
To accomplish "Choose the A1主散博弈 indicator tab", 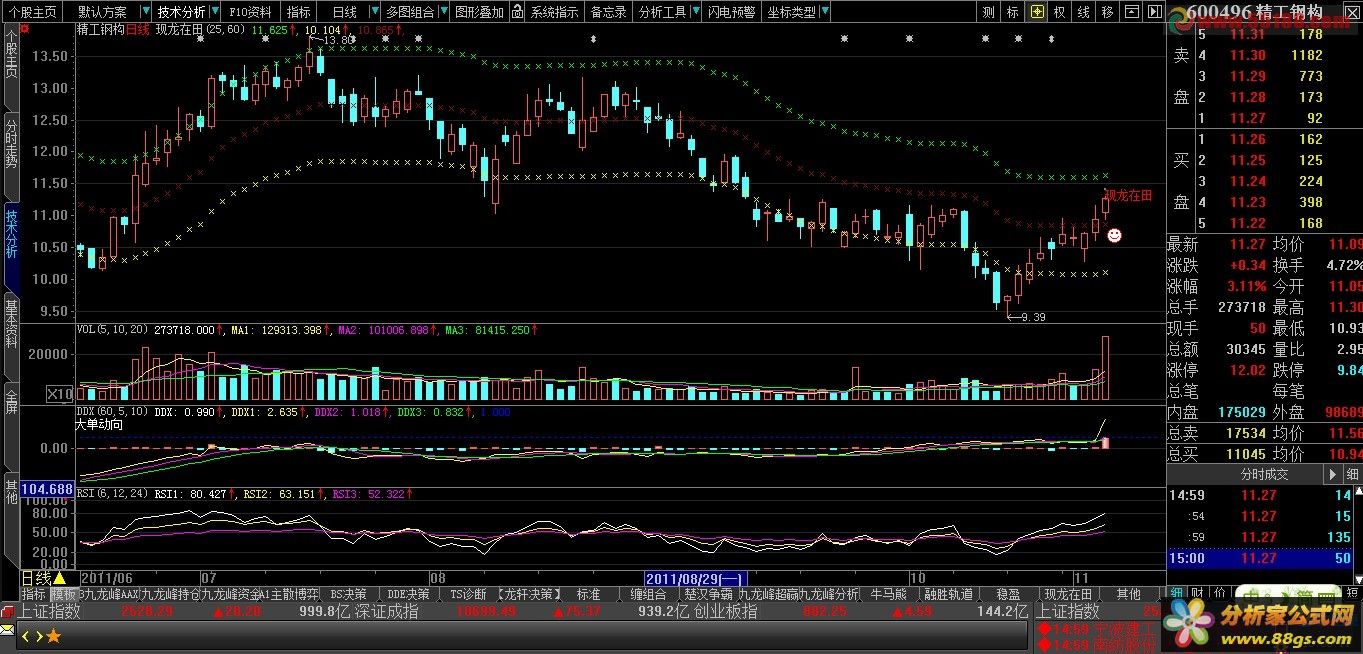I will pos(289,594).
